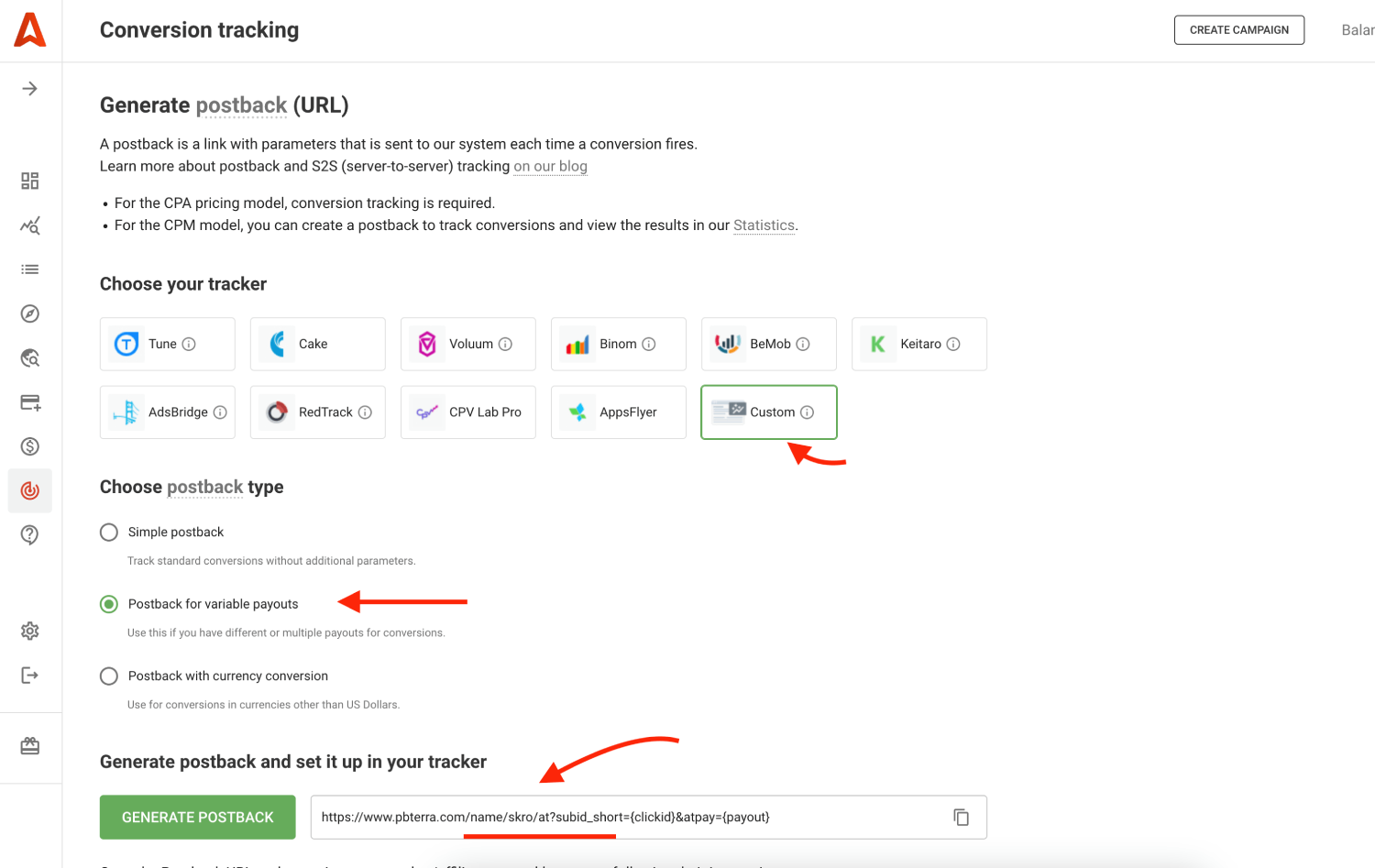This screenshot has height=868, width=1375.
Task: Show info tooltip for Keitaro tracker
Action: [953, 344]
